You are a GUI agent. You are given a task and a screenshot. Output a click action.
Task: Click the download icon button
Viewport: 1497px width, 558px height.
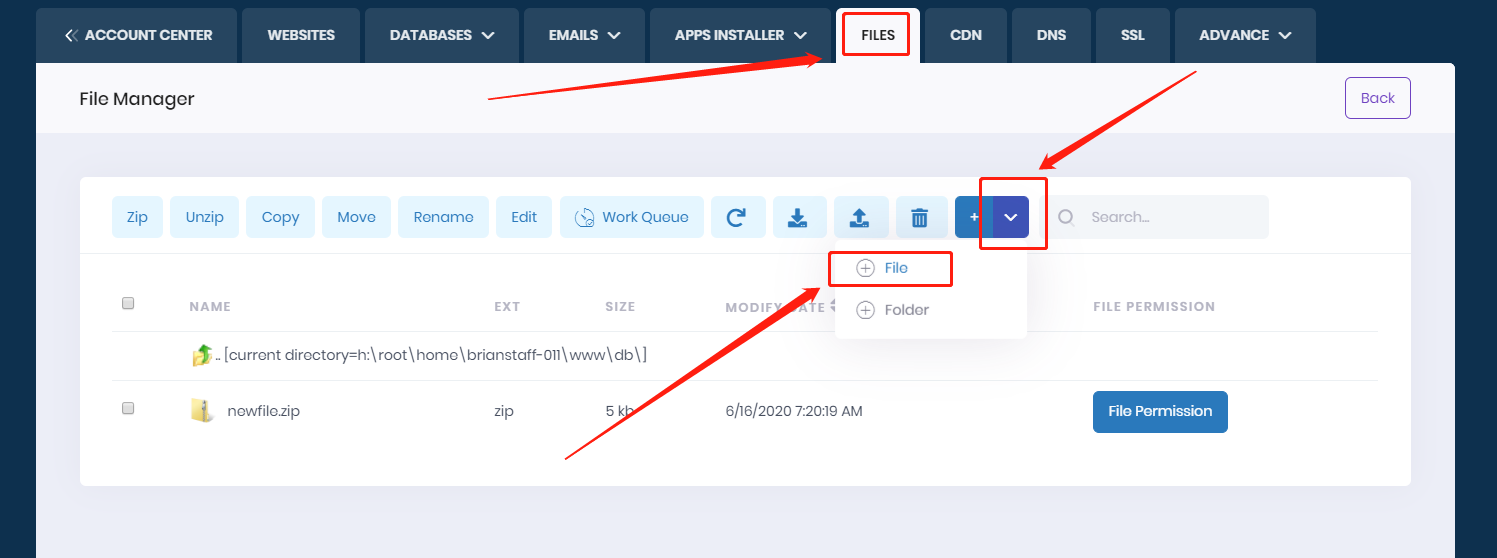point(799,217)
